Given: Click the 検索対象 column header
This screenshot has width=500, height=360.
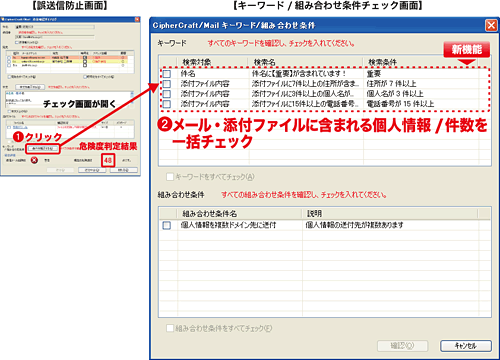Looking at the screenshot, I should tap(212, 62).
